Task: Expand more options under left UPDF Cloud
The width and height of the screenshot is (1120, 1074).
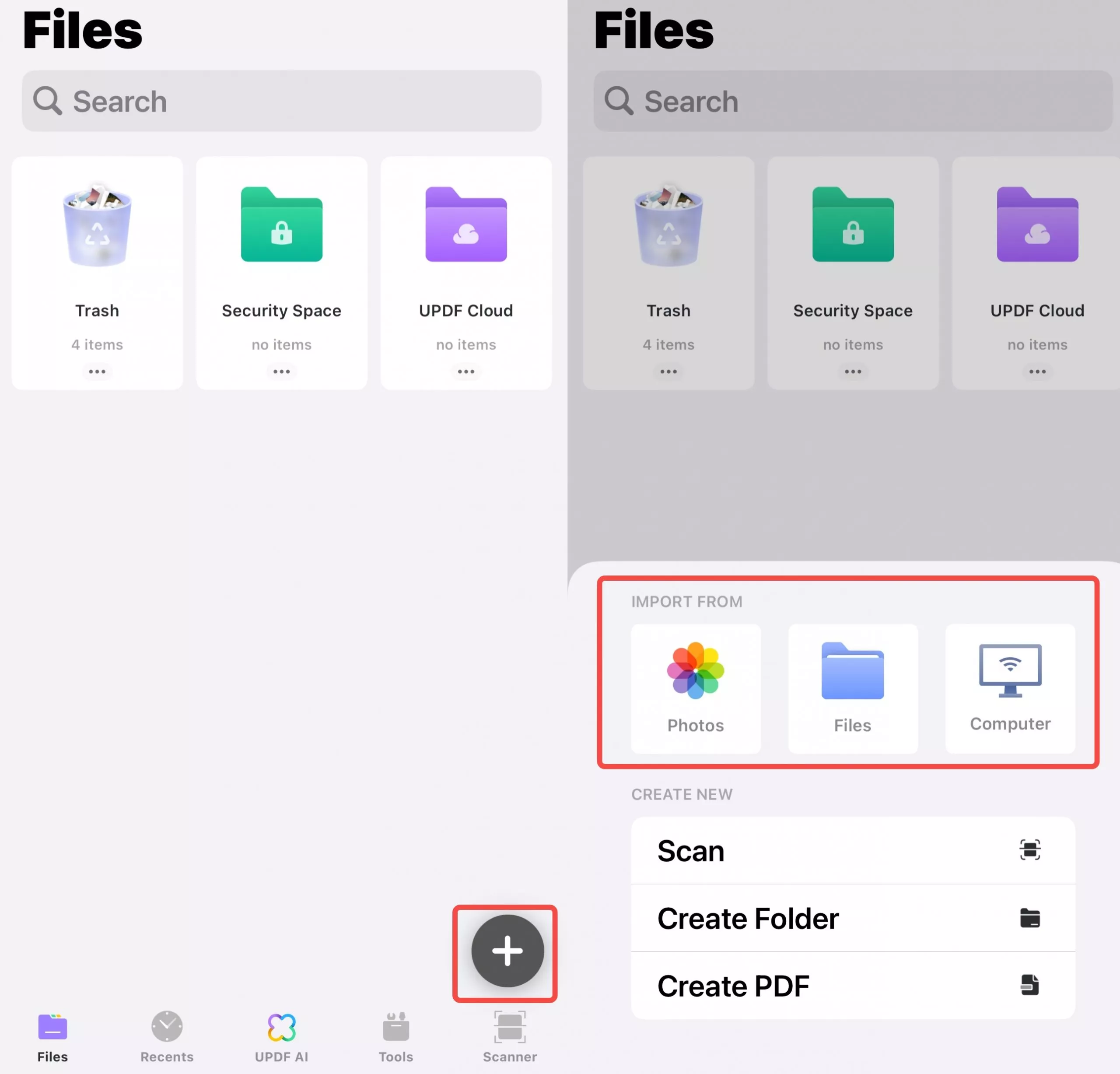Action: 465,372
